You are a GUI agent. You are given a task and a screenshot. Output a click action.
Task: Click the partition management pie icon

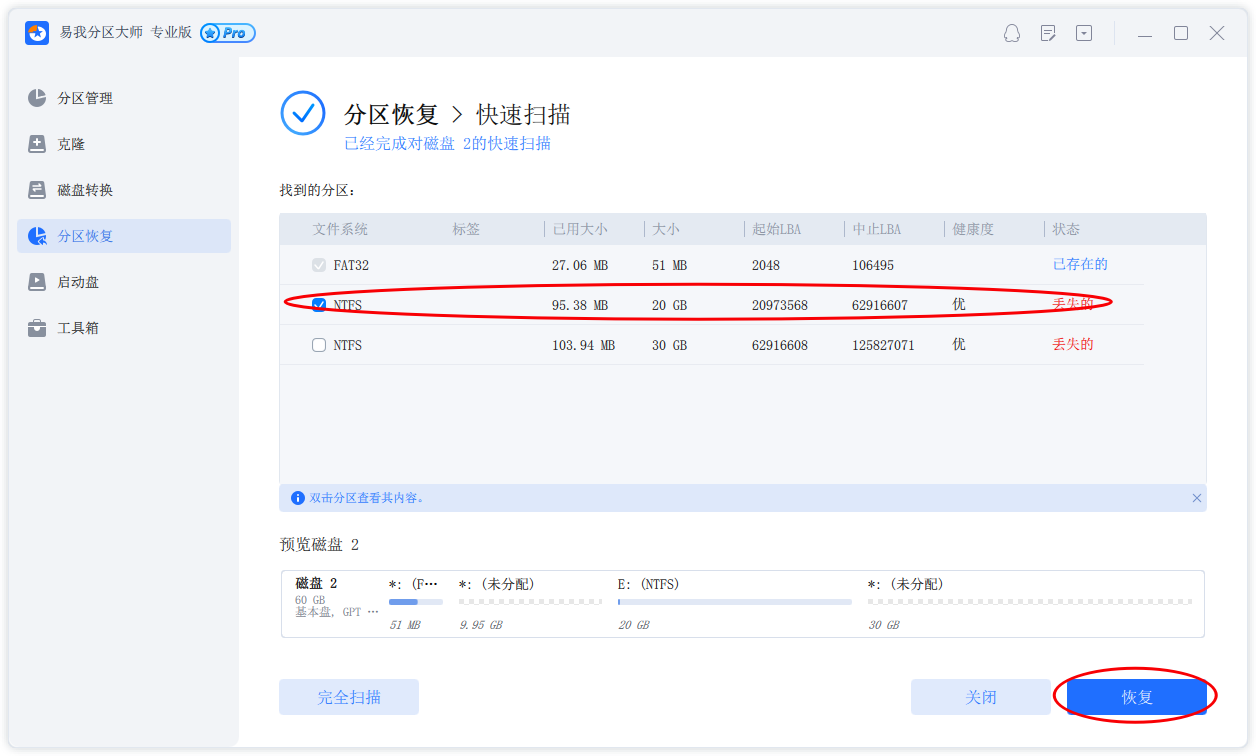click(x=37, y=98)
